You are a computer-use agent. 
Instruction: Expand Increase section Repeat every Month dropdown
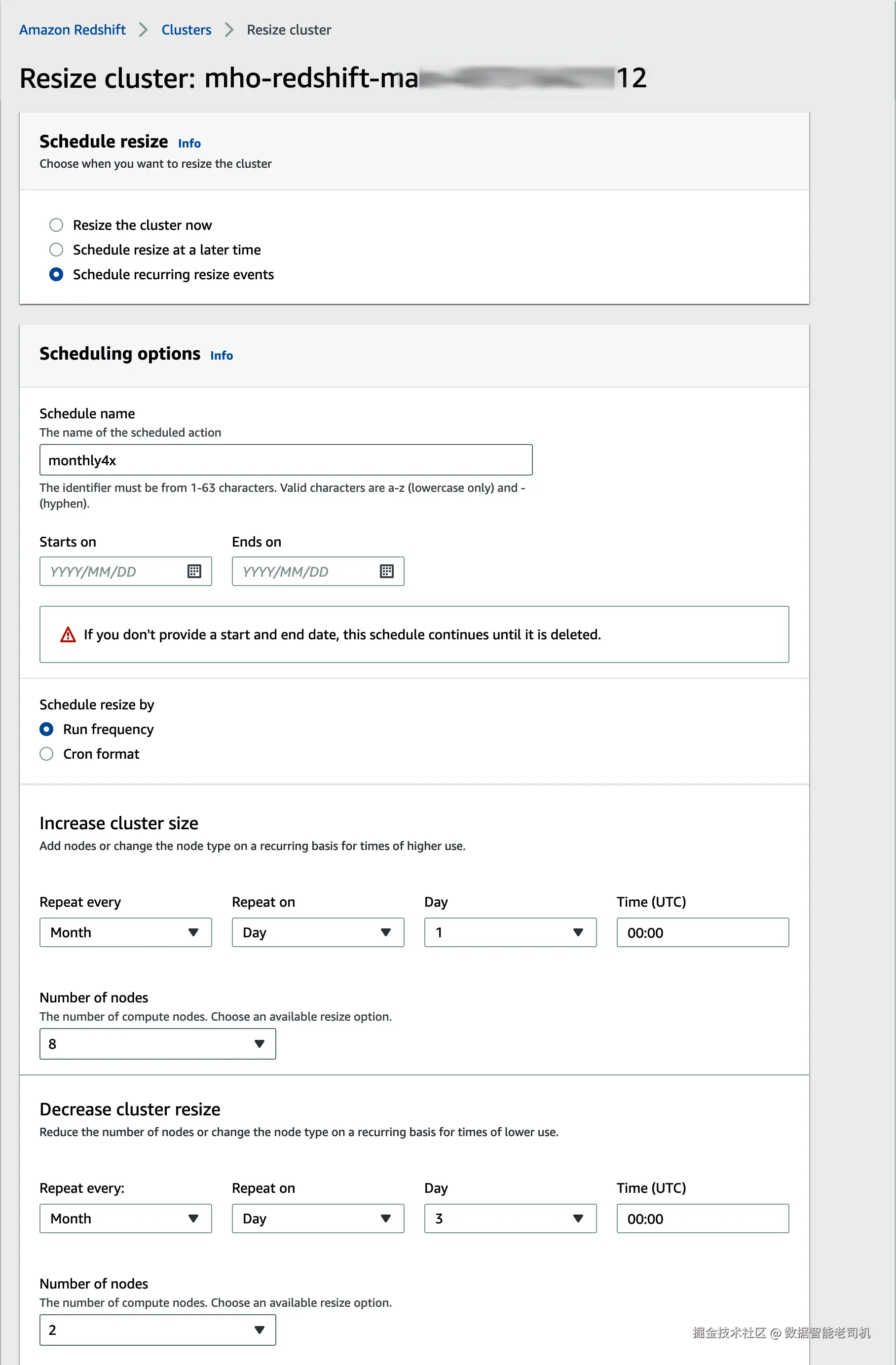[x=126, y=932]
